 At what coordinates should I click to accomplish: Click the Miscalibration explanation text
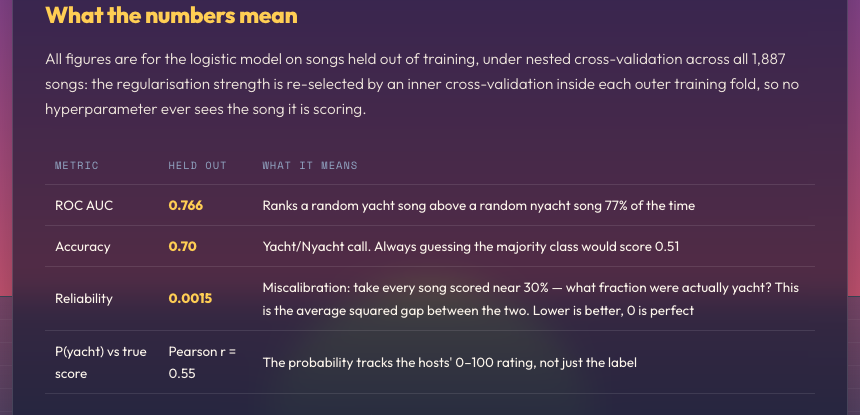pos(530,299)
